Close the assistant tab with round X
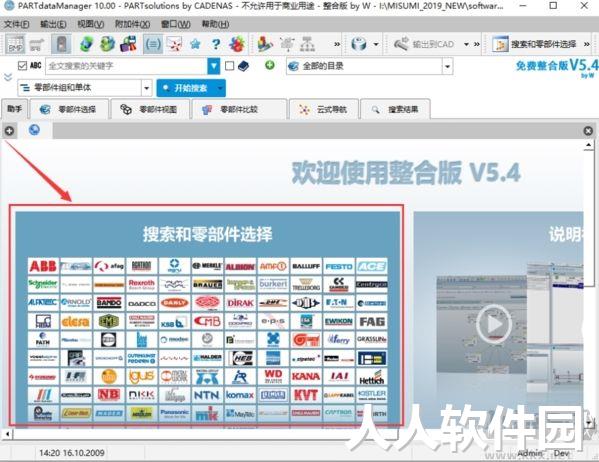 (588, 131)
